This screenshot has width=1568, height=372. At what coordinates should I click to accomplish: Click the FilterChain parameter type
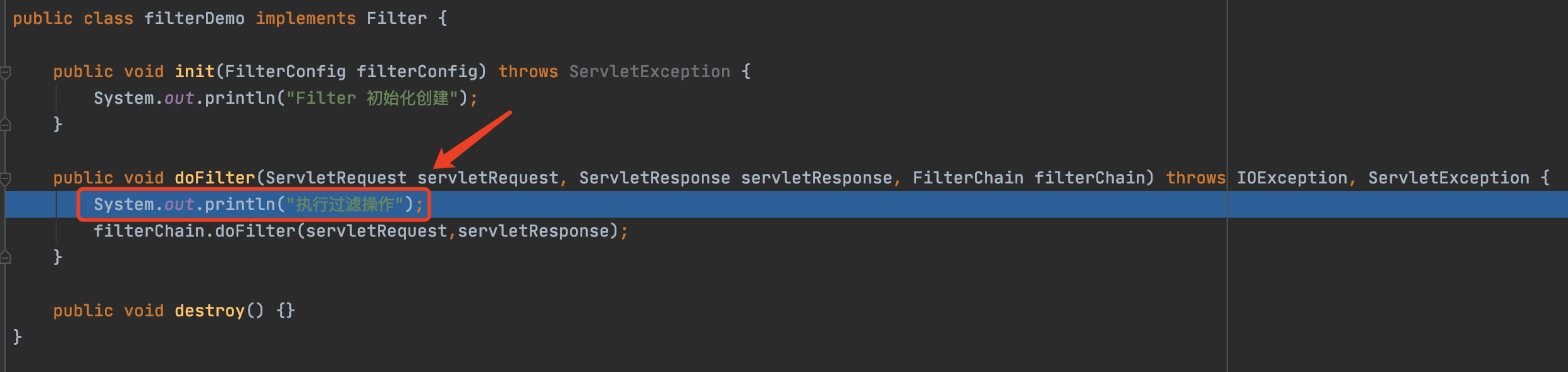[x=968, y=178]
